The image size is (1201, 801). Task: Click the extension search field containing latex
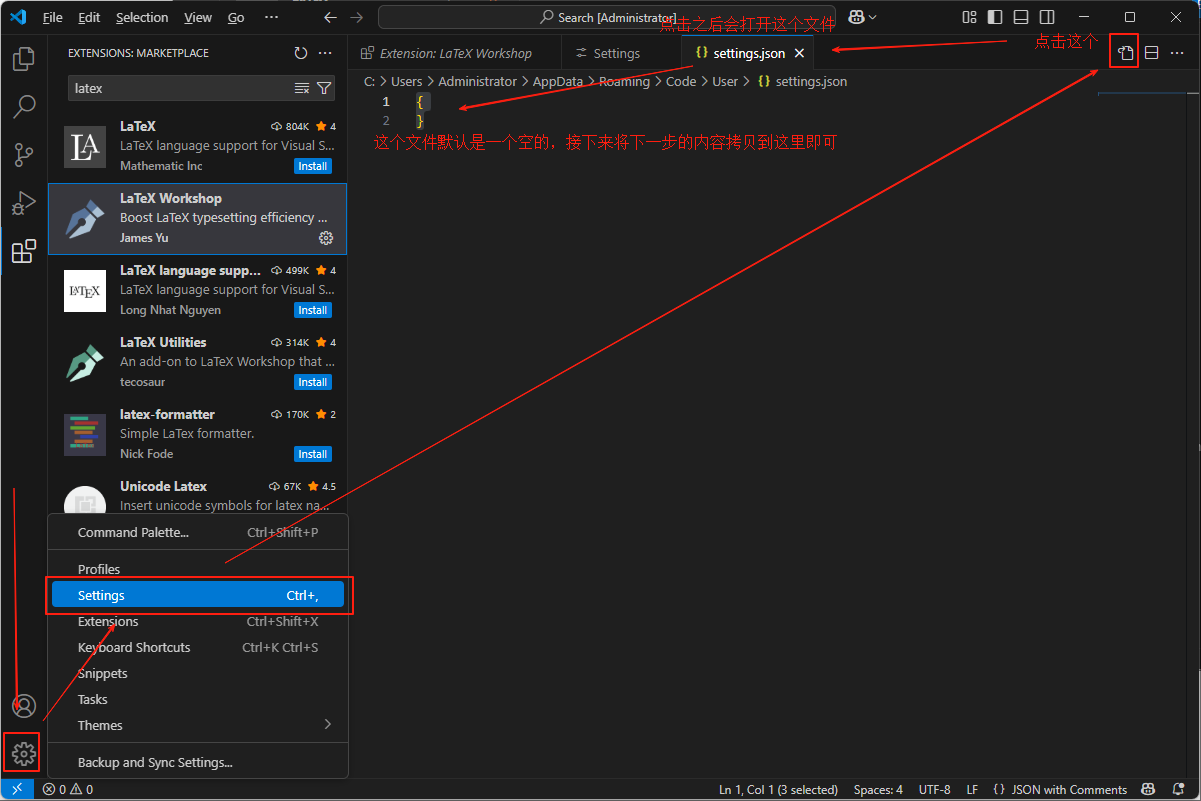coord(180,88)
